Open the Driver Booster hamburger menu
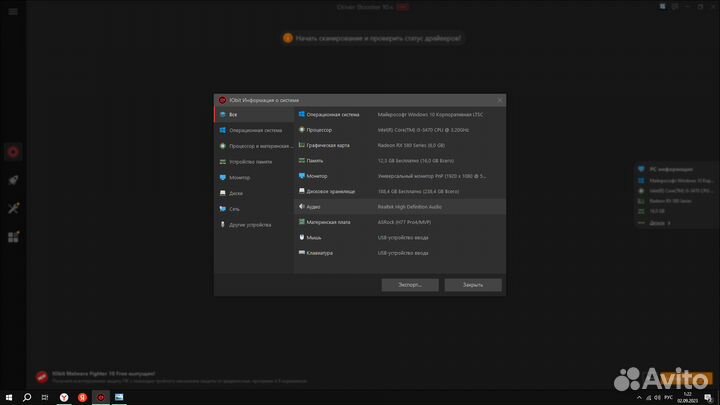 point(13,11)
